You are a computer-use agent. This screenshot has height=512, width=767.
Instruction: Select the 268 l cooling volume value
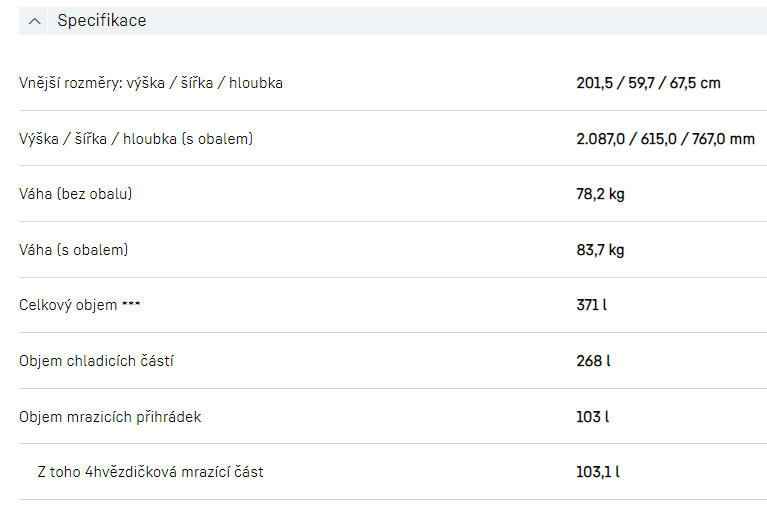coord(593,361)
